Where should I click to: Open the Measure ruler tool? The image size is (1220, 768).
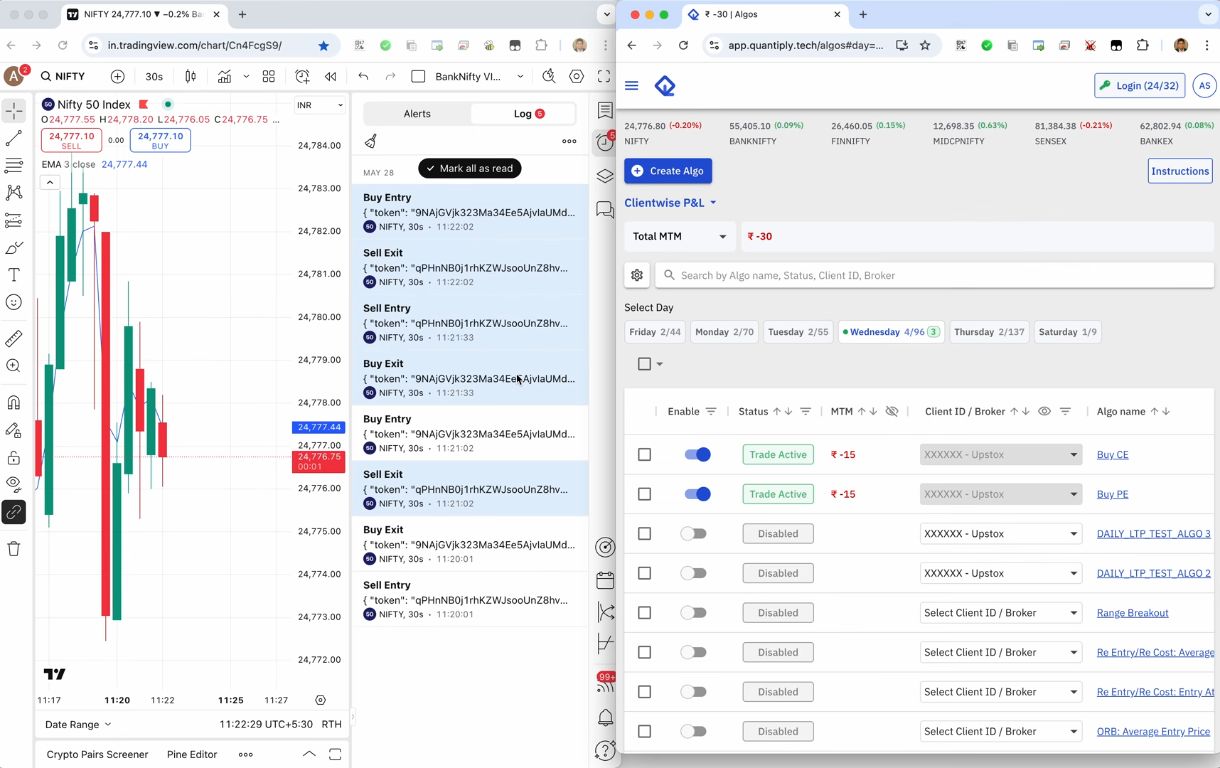14,340
